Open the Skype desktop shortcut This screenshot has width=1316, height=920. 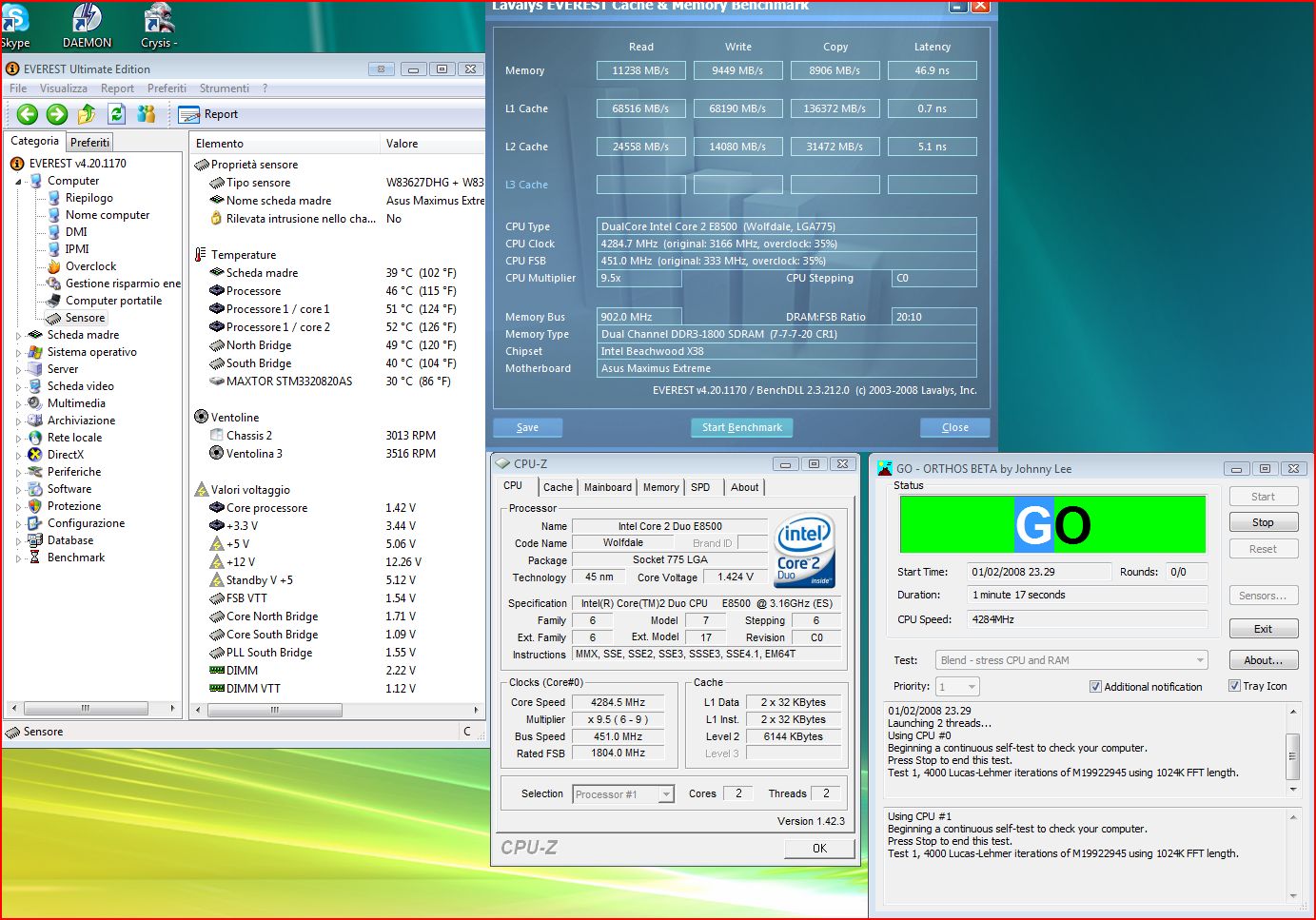[14, 25]
